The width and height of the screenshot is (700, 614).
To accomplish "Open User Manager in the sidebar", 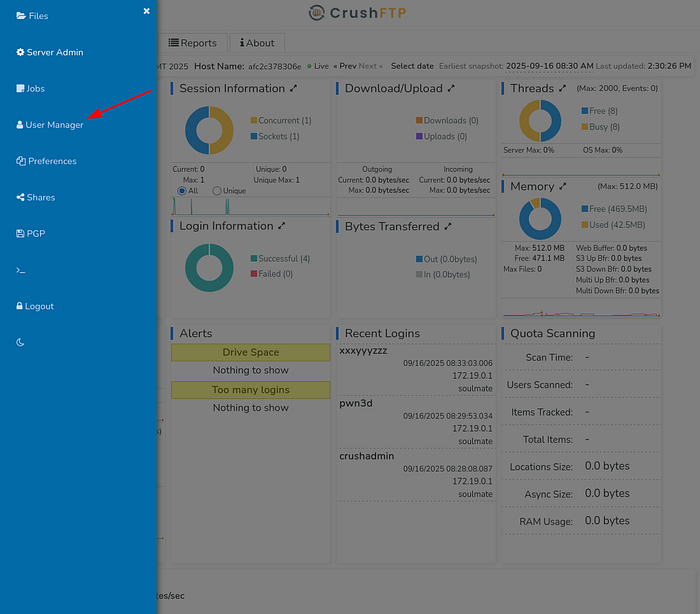I will pos(50,125).
